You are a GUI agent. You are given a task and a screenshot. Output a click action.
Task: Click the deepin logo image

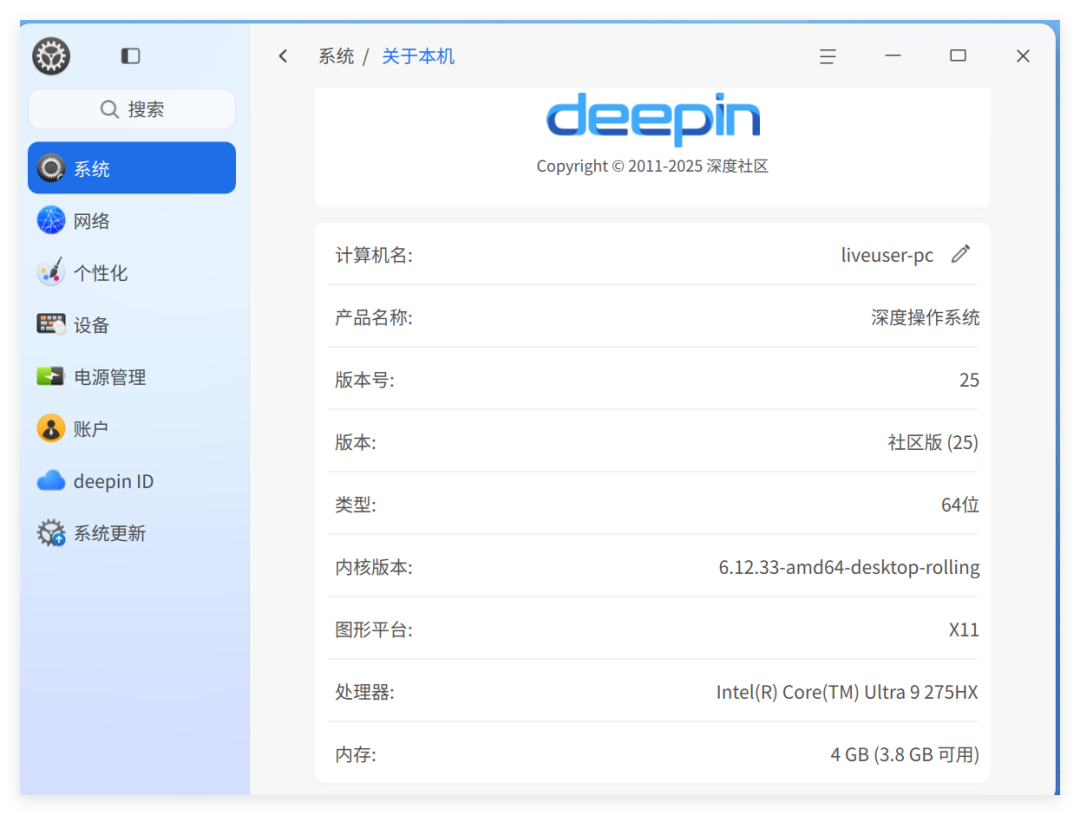coord(653,119)
